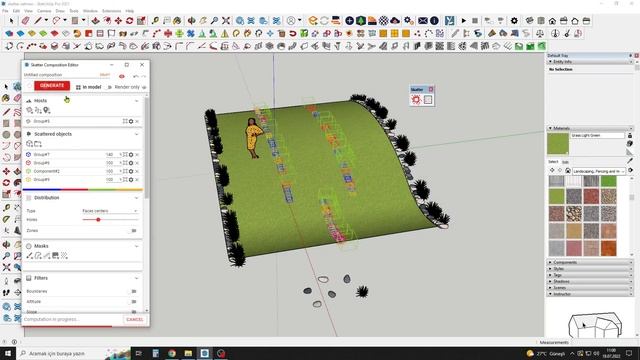Enable the Altitude filter toggle
Screen dimensions: 640x360
click(x=133, y=302)
